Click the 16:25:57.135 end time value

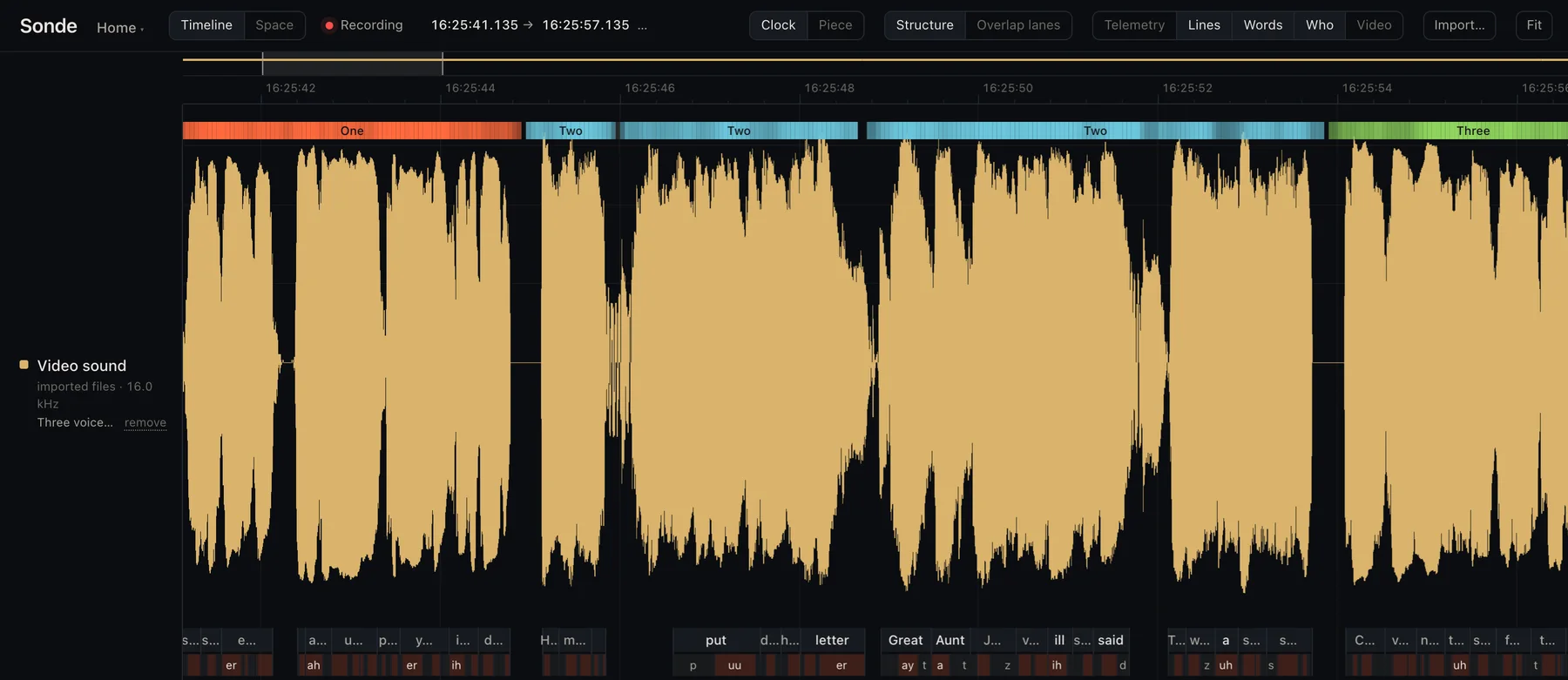pos(585,25)
